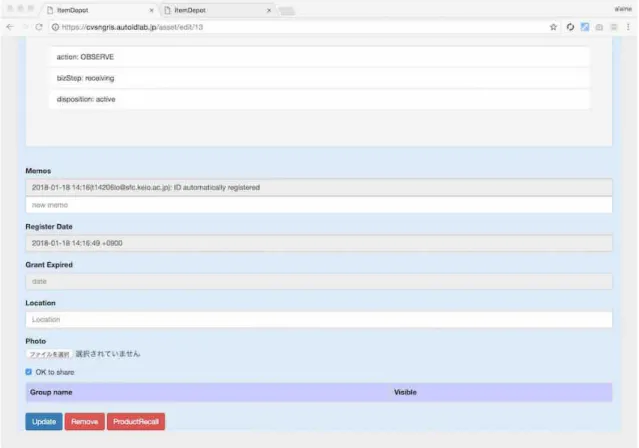Screen dimensions: 639x448
Task: Click the Memos label
Action: tap(38, 171)
